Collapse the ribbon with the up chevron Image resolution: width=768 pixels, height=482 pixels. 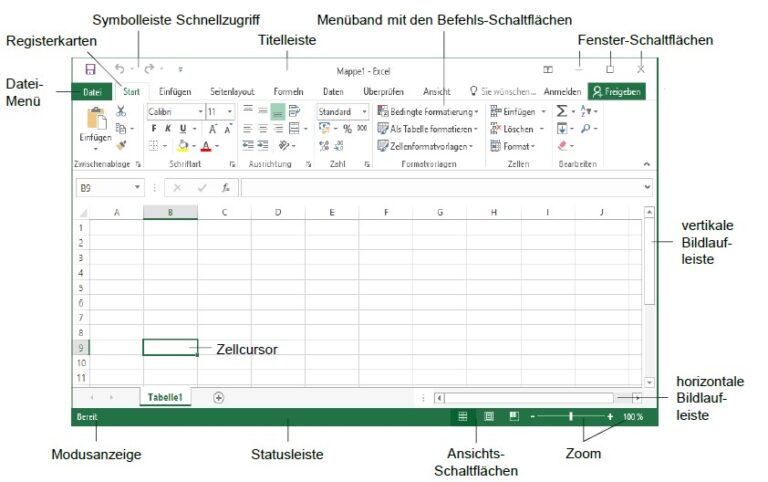click(x=647, y=164)
